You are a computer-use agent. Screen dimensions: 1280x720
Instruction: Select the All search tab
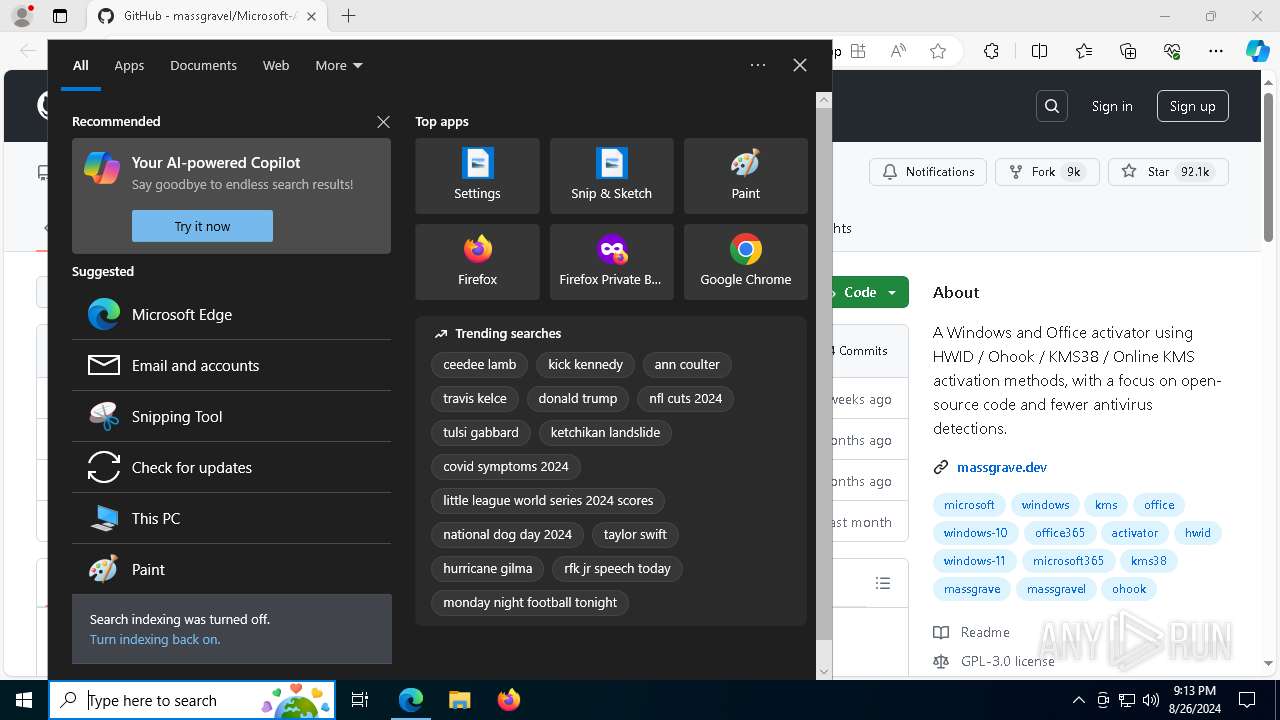tap(81, 65)
